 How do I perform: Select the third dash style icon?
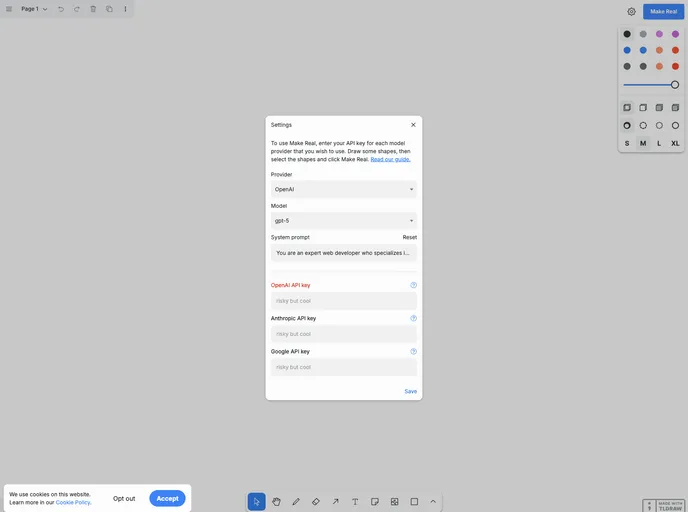659,125
